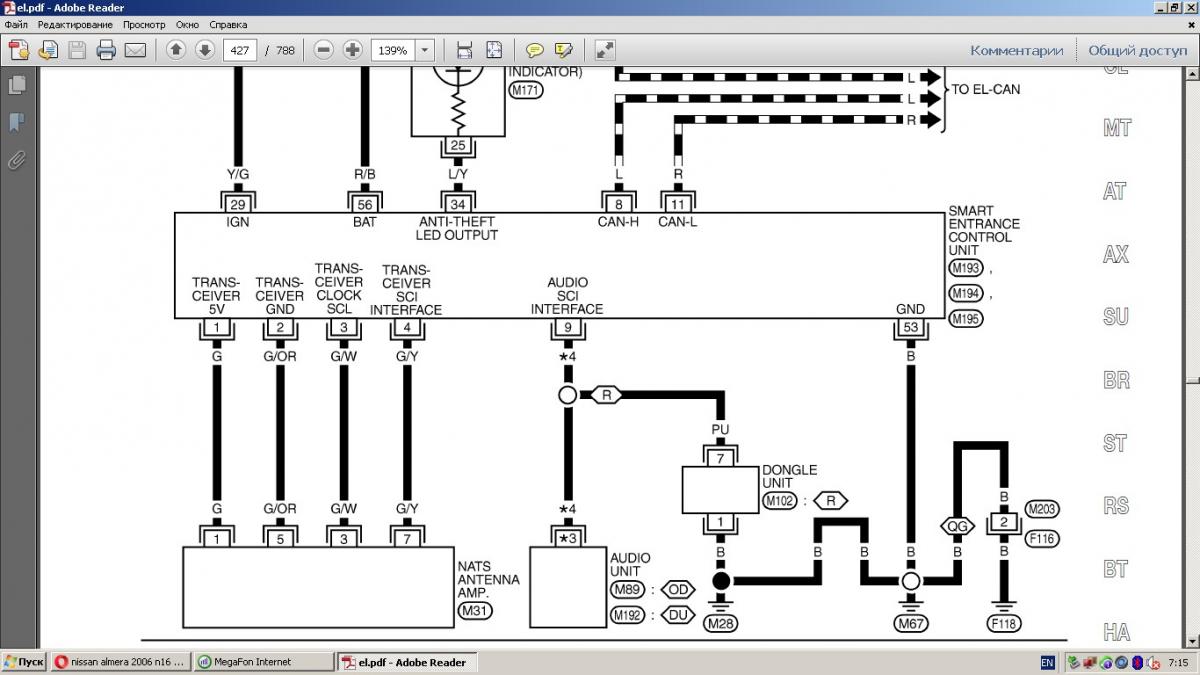The width and height of the screenshot is (1200, 675).
Task: Click connector code 'M171'
Action: tap(524, 90)
